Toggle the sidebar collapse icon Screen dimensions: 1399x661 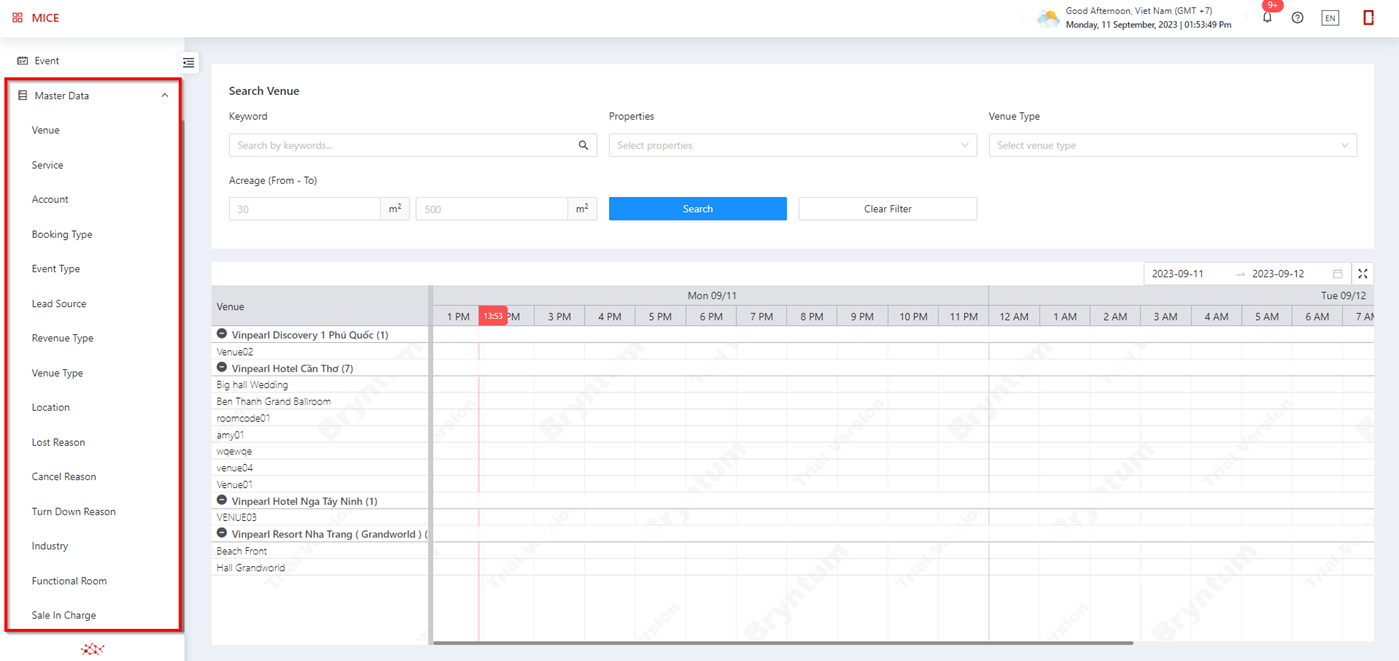point(188,63)
